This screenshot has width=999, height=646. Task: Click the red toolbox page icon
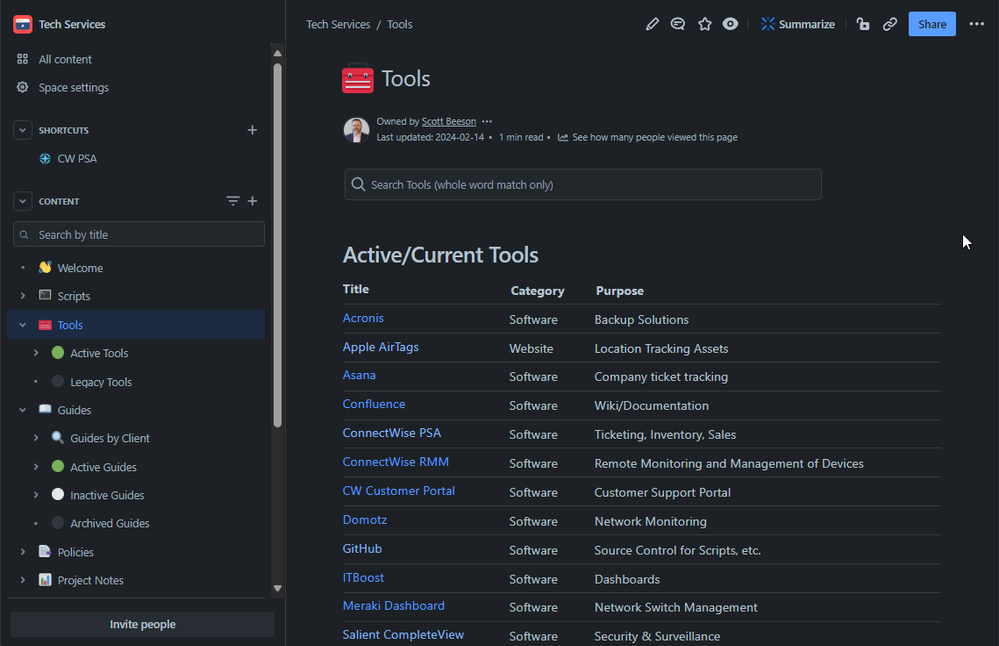357,78
